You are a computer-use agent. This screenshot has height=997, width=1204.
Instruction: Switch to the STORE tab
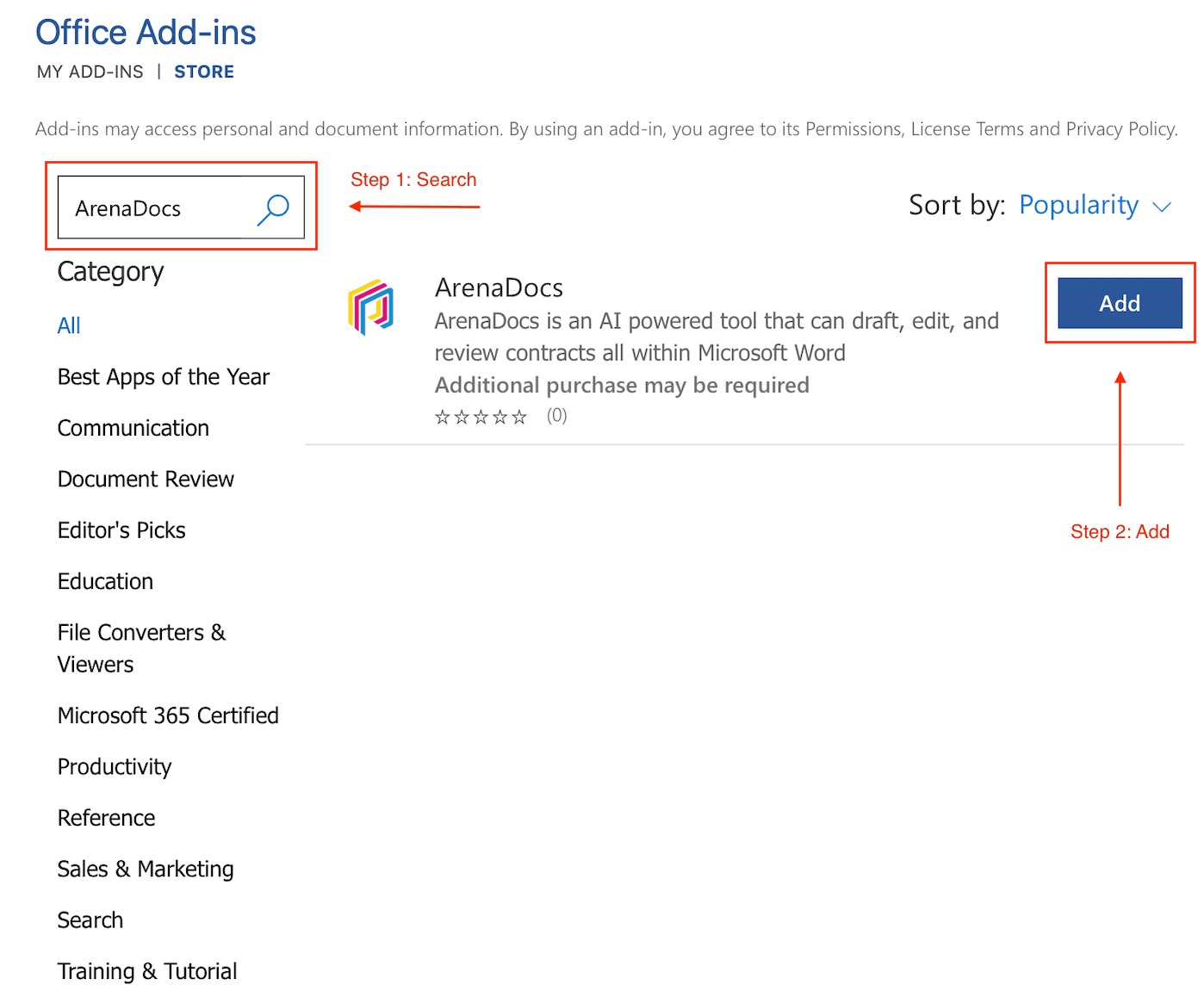point(204,71)
